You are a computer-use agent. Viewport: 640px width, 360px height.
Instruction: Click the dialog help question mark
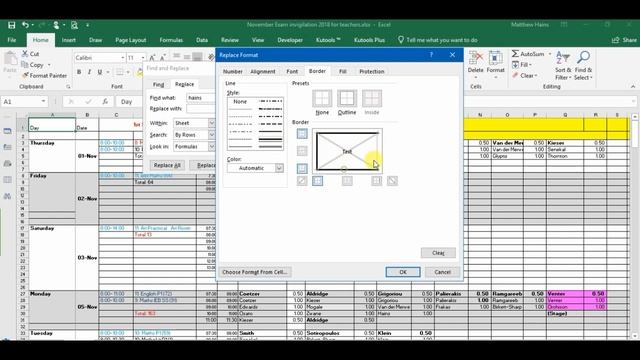pyautogui.click(x=431, y=55)
